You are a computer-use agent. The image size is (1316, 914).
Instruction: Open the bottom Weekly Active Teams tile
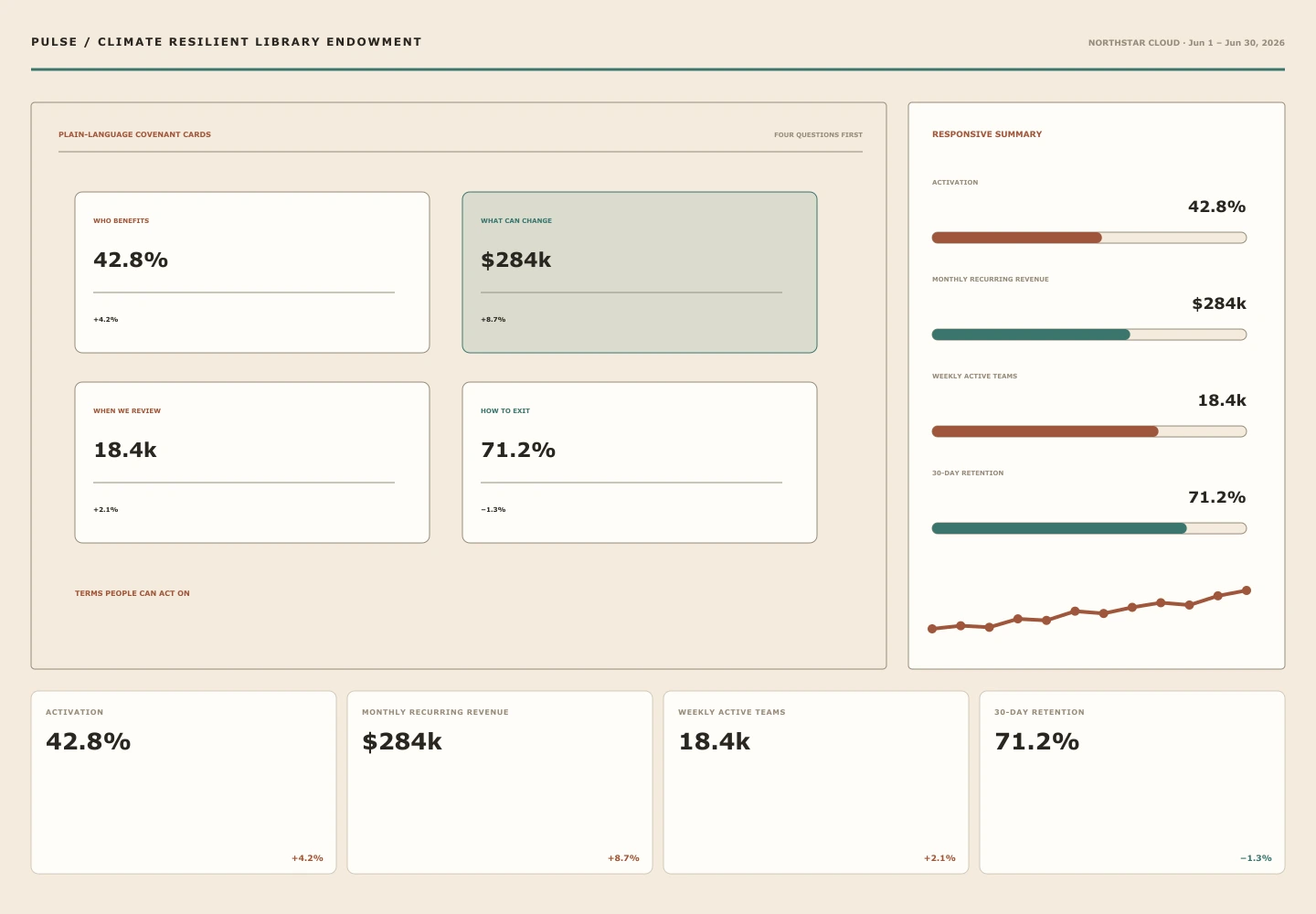(816, 782)
